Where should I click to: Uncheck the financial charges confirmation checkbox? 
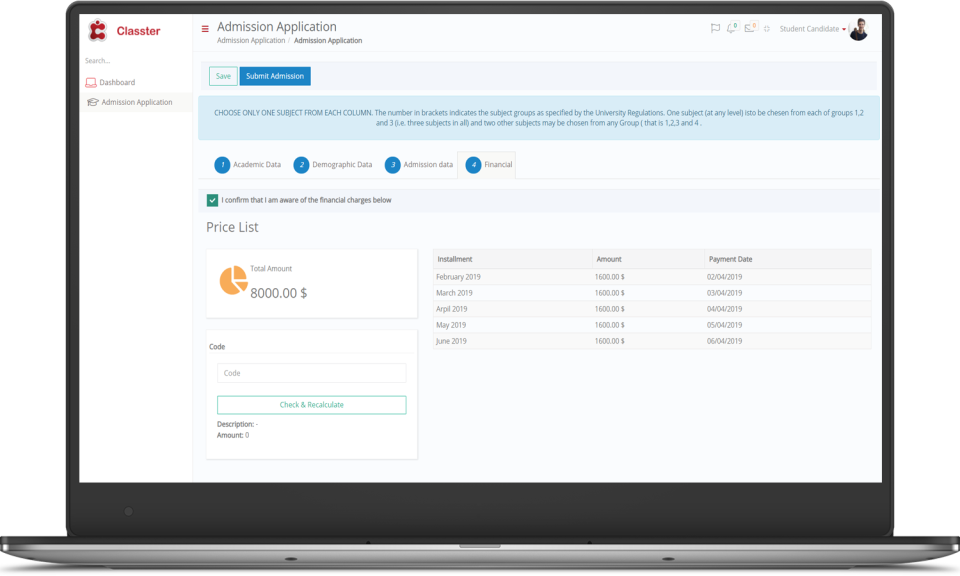click(x=212, y=200)
